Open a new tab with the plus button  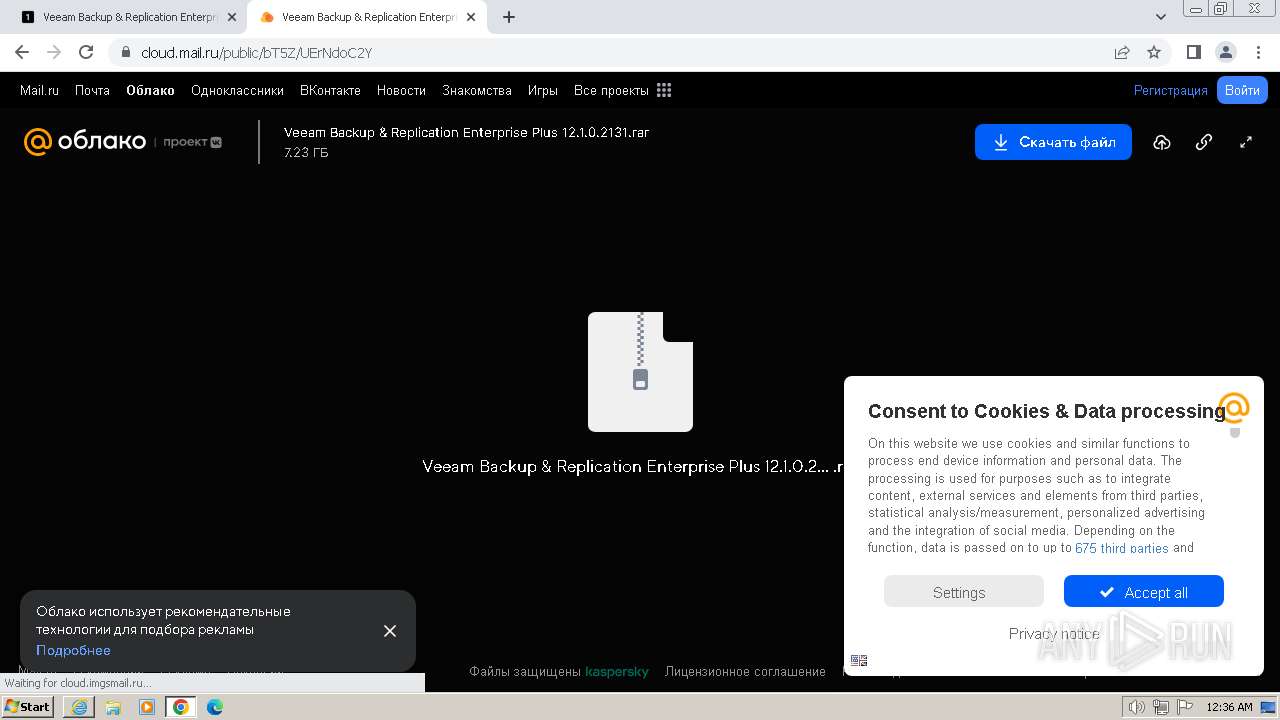[x=509, y=17]
